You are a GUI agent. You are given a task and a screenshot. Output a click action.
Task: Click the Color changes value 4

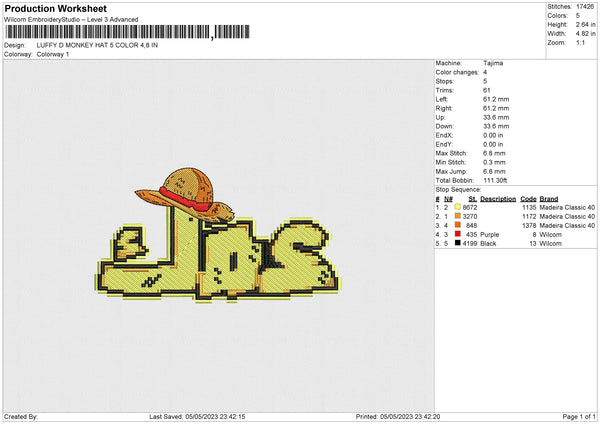(485, 72)
